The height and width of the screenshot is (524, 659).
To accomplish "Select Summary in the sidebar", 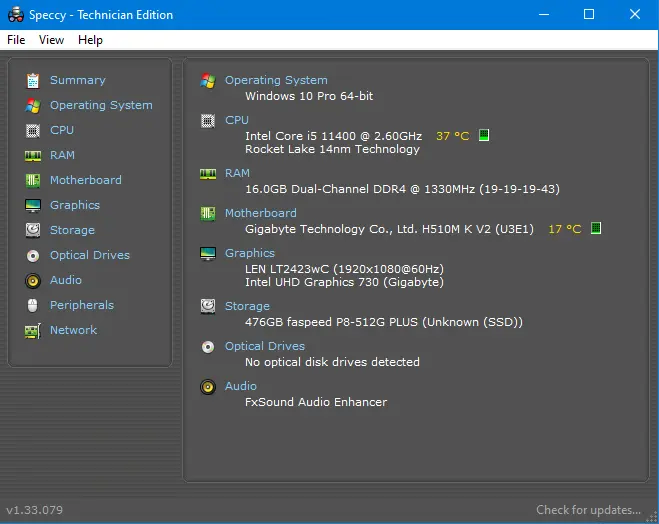I will (x=78, y=80).
